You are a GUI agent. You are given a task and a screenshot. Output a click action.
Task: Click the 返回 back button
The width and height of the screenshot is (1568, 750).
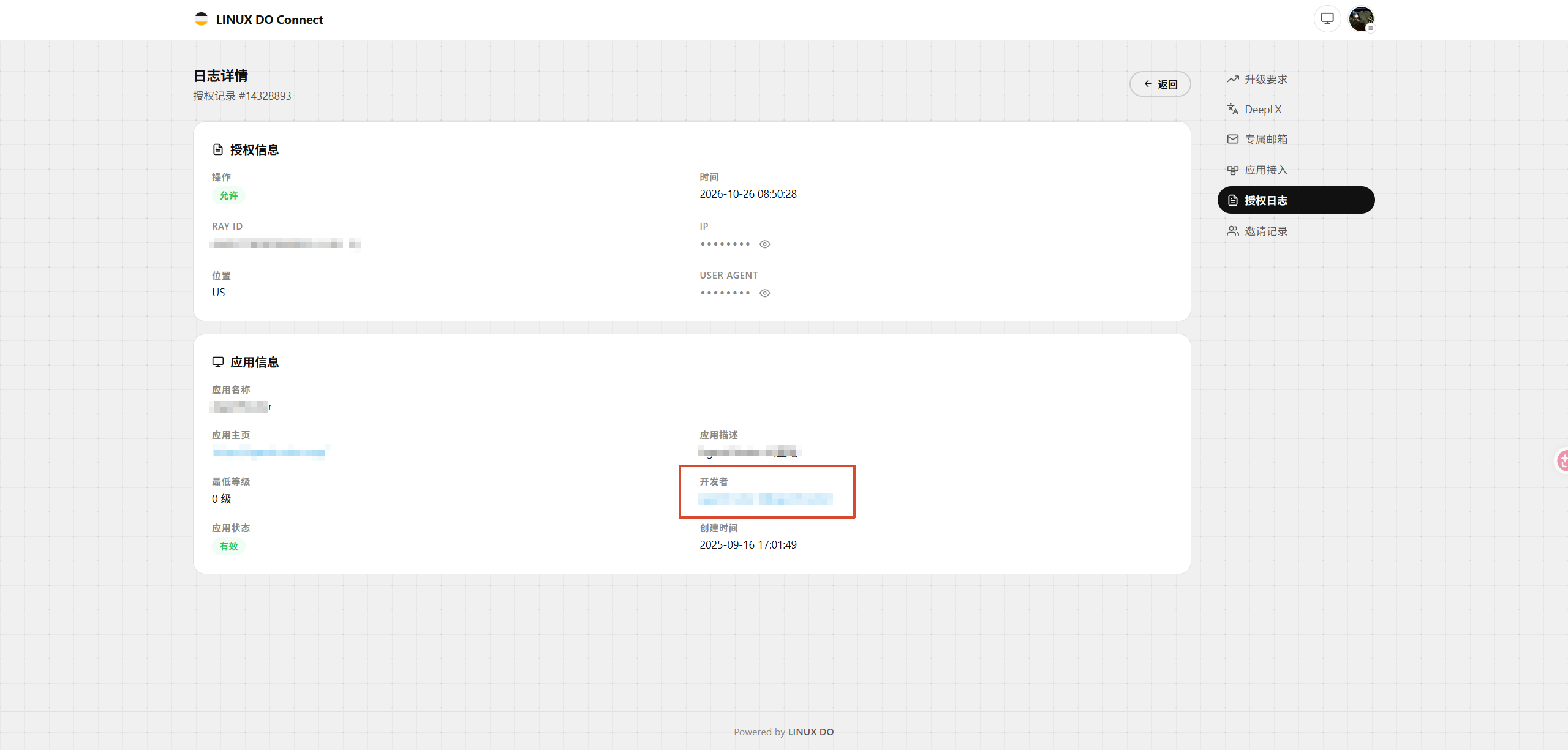pos(1160,84)
